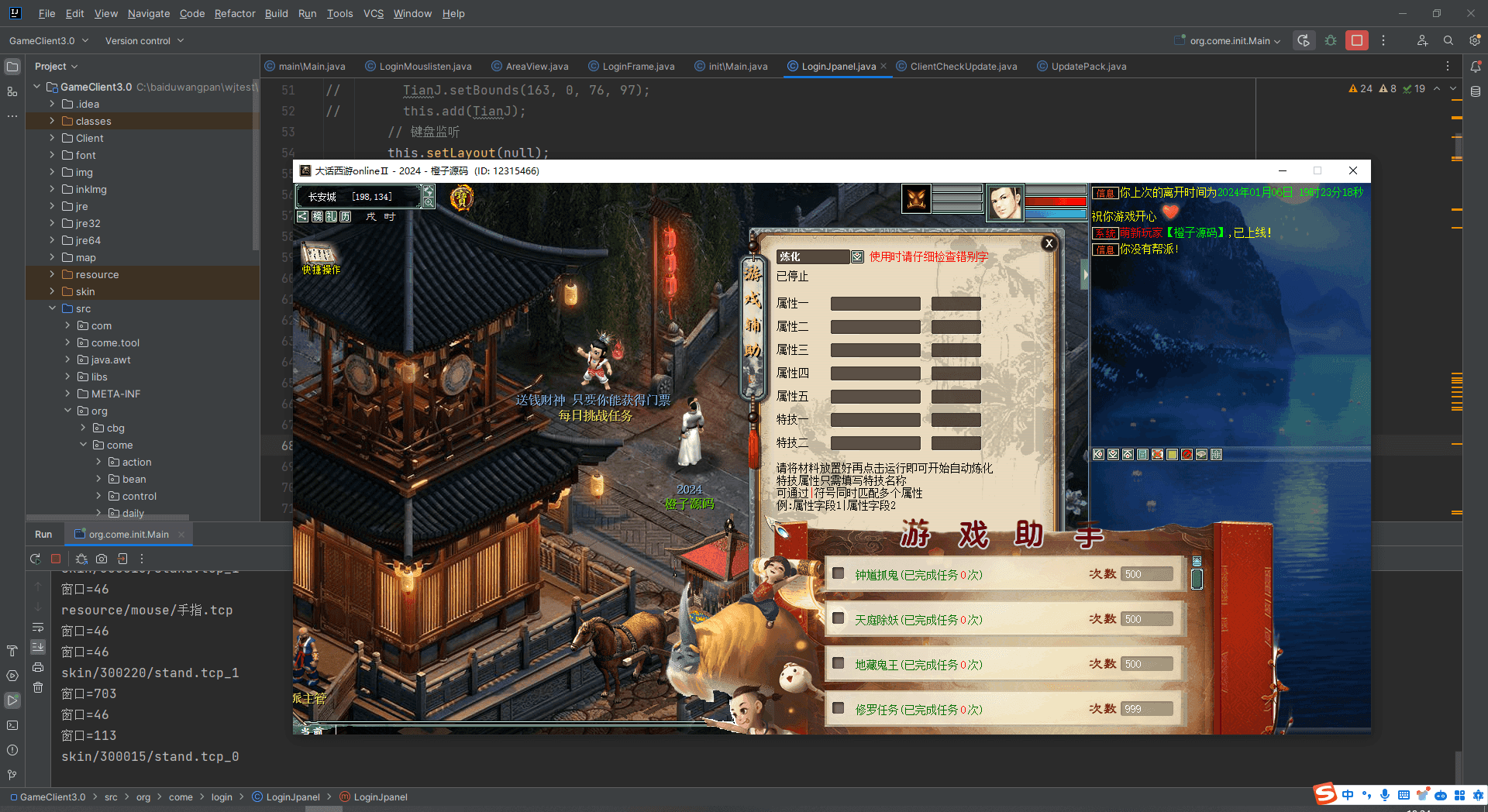Click the Debug bug icon in toolbar
Image resolution: width=1488 pixels, height=812 pixels.
[x=1331, y=40]
